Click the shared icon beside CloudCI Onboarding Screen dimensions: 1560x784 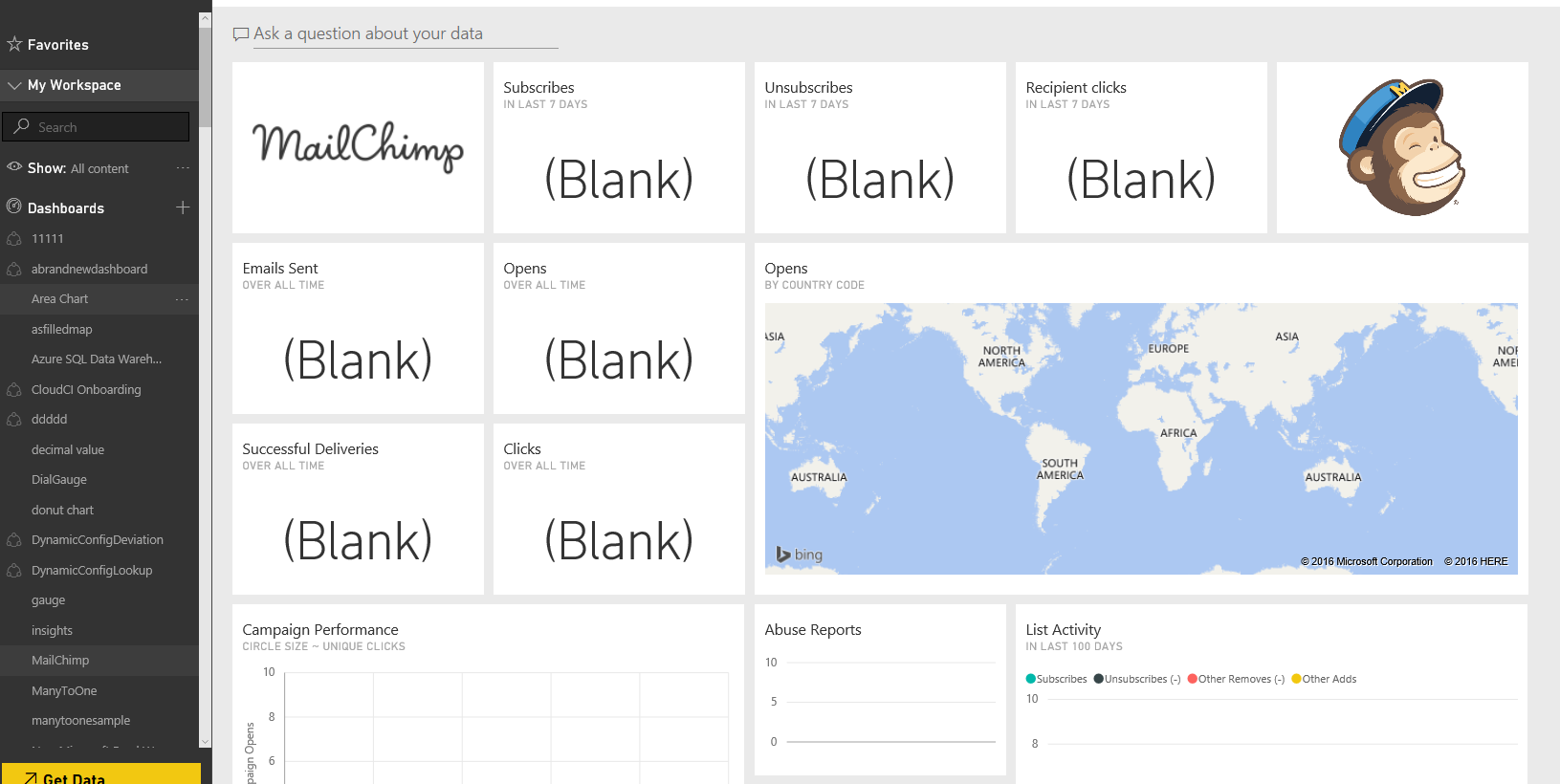(14, 389)
